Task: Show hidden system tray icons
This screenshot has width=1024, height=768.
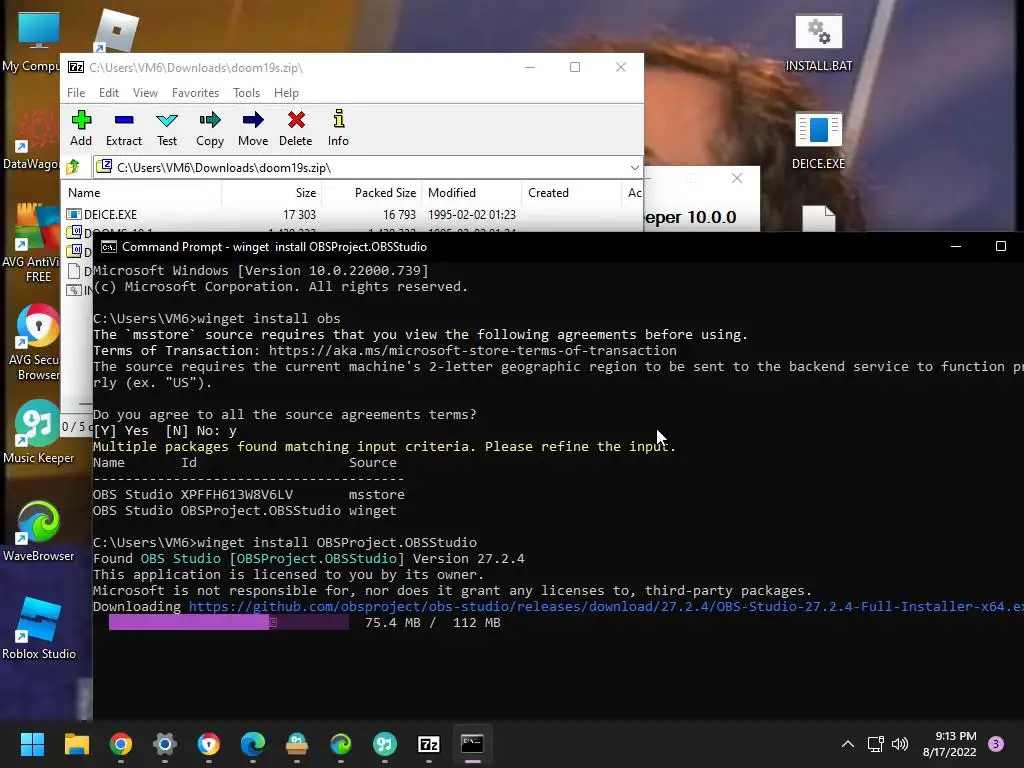Action: 848,744
